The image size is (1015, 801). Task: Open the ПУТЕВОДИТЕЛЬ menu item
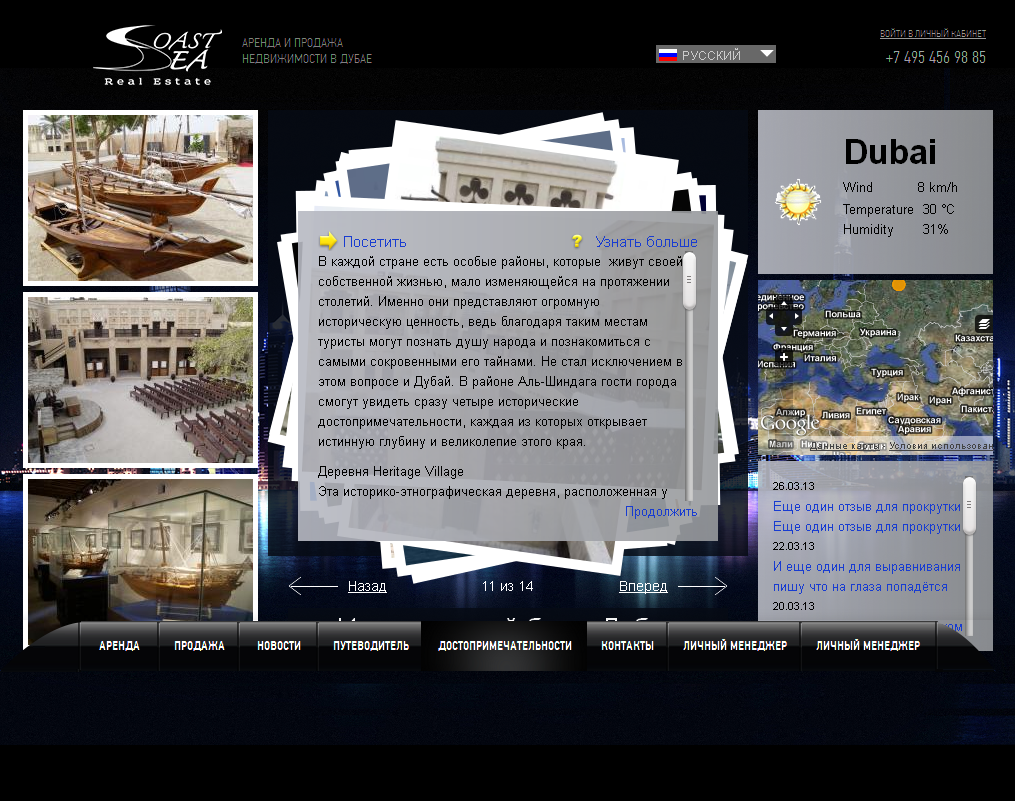(370, 646)
